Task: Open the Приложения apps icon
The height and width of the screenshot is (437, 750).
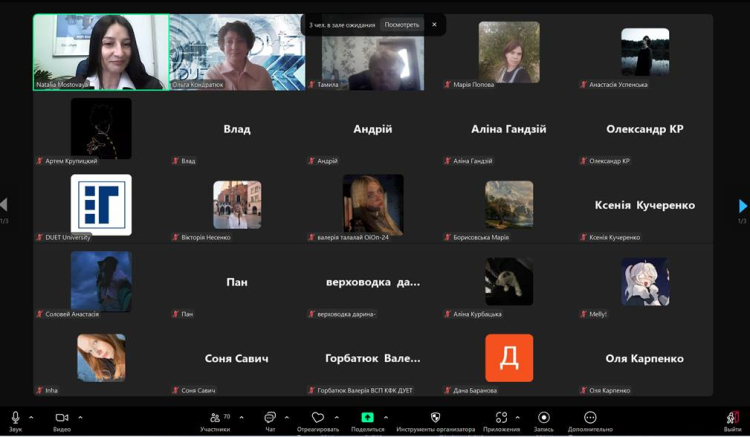Action: (502, 417)
